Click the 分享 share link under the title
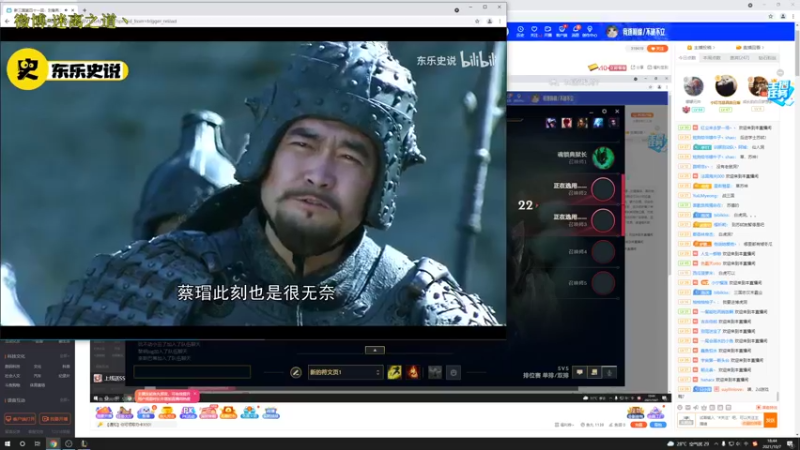 (637, 67)
